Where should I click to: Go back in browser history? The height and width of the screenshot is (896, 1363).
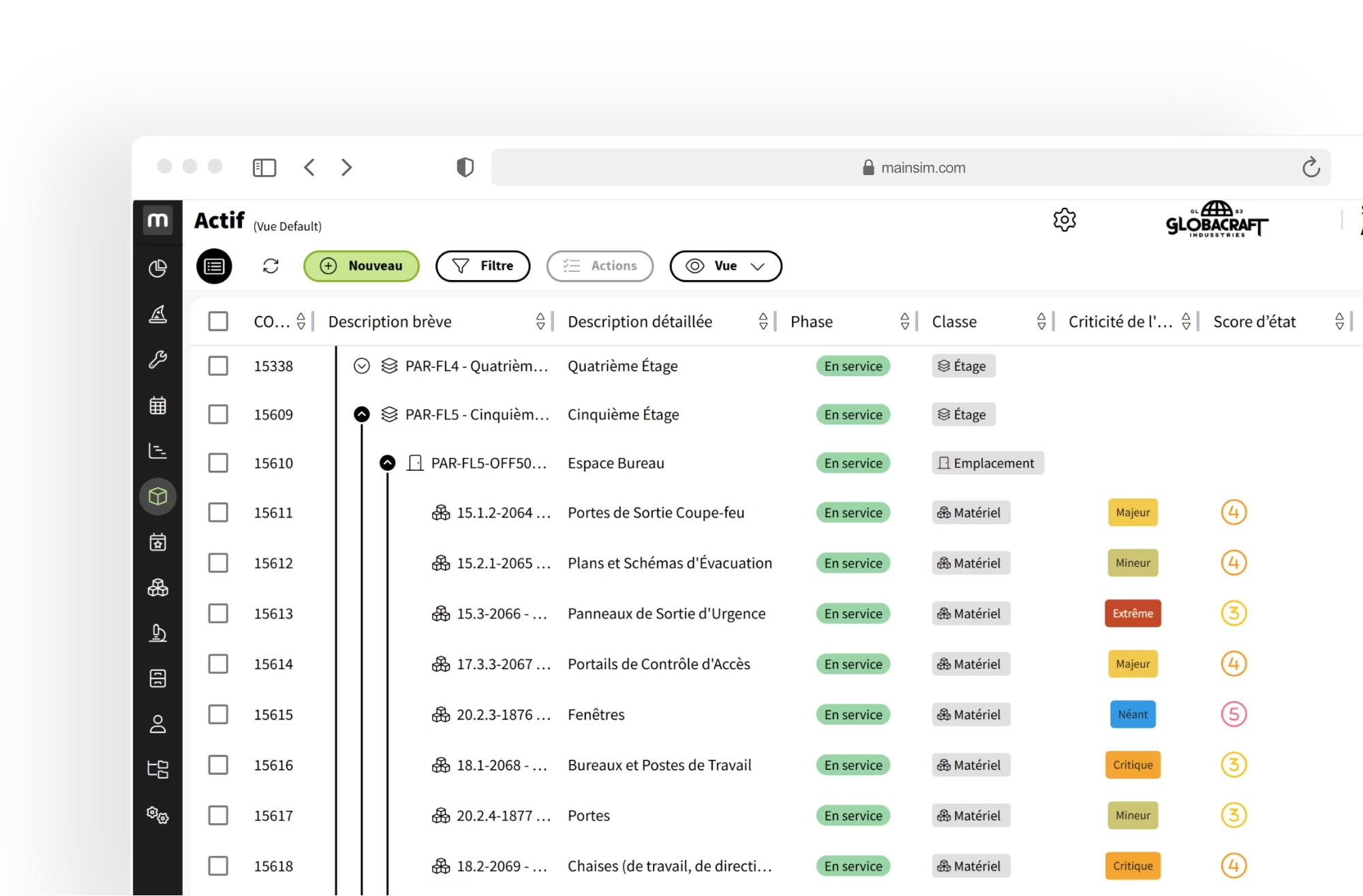[x=309, y=168]
